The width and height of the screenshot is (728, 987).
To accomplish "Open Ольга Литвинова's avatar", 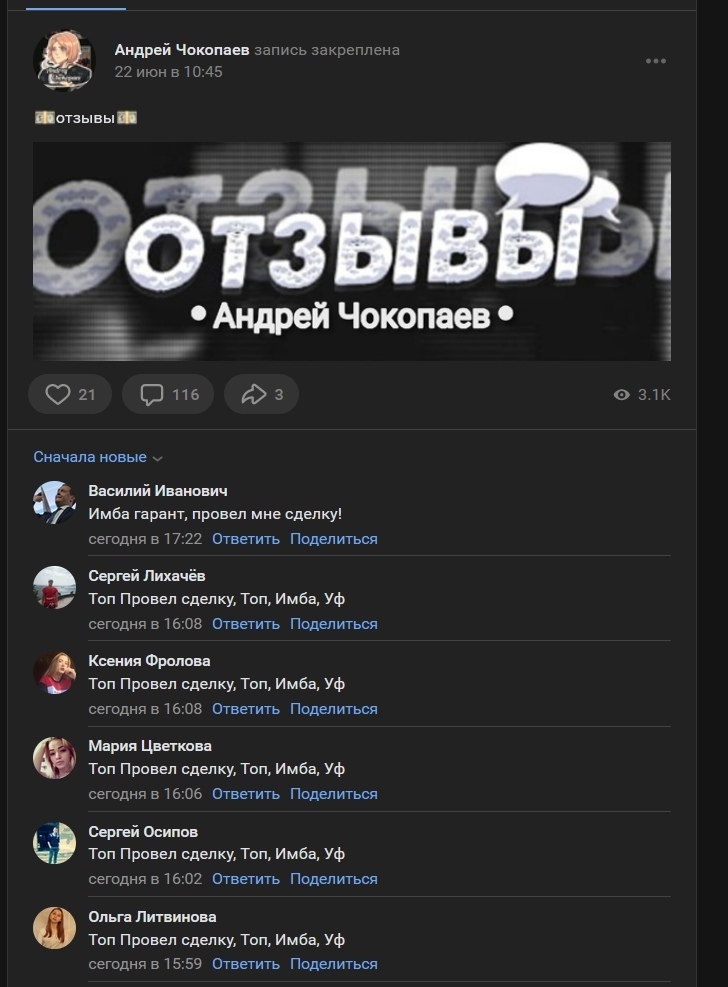I will click(x=54, y=928).
